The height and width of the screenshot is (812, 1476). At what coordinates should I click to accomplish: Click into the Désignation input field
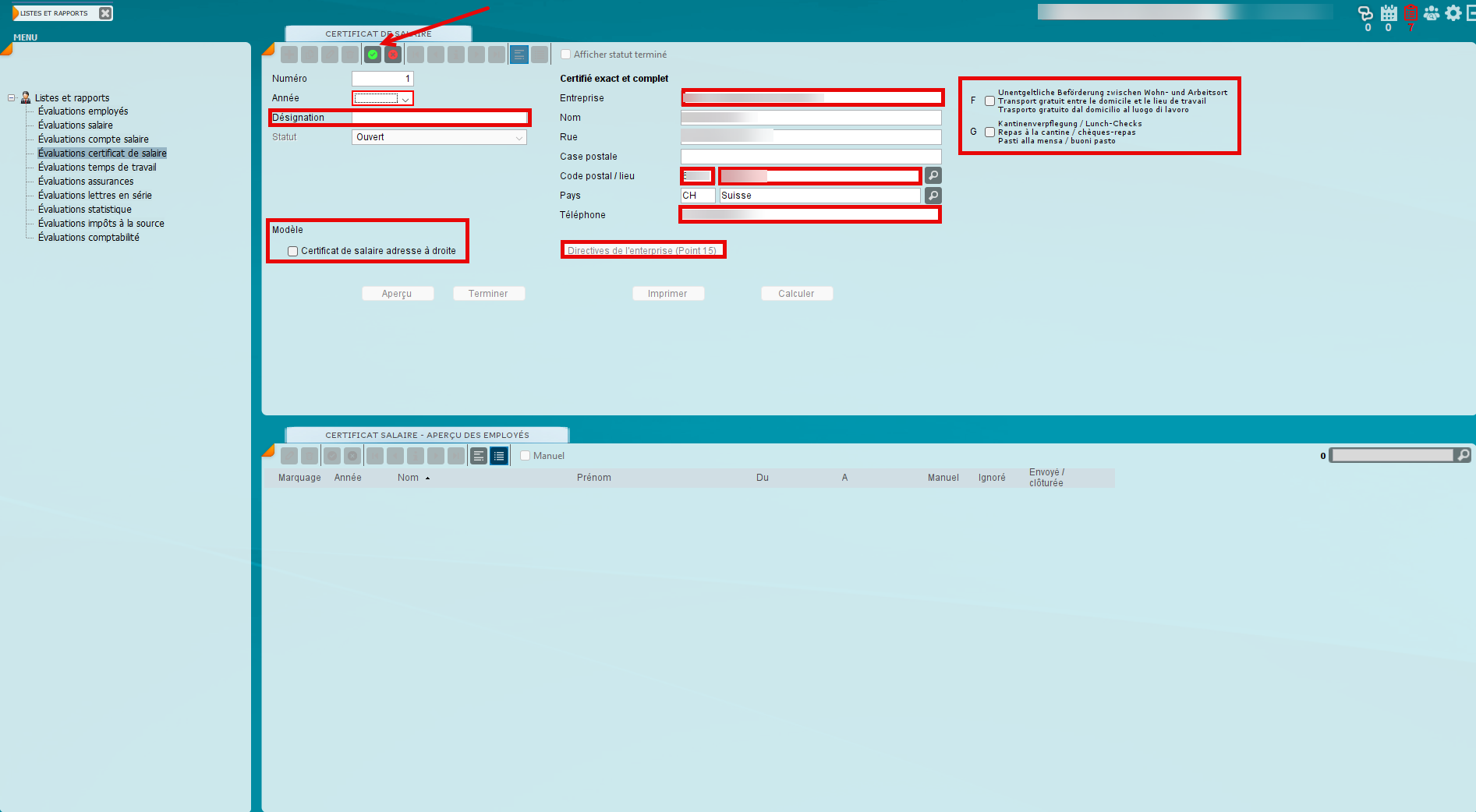[439, 118]
